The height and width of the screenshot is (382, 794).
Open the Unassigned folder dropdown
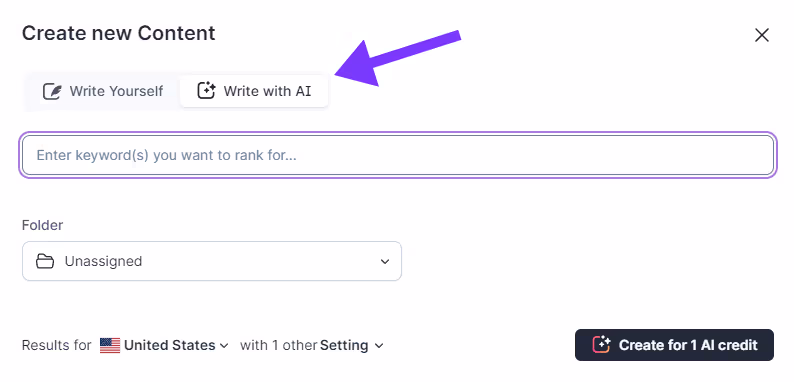pyautogui.click(x=212, y=261)
